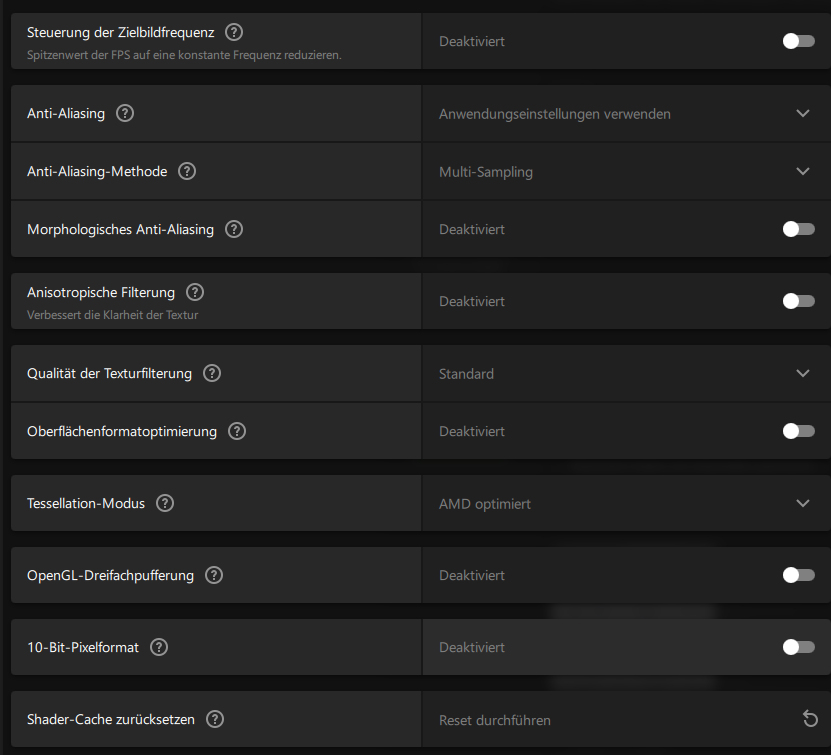Click help icon beside Anti-Aliasing-Methode
This screenshot has height=755, width=831.
(187, 171)
